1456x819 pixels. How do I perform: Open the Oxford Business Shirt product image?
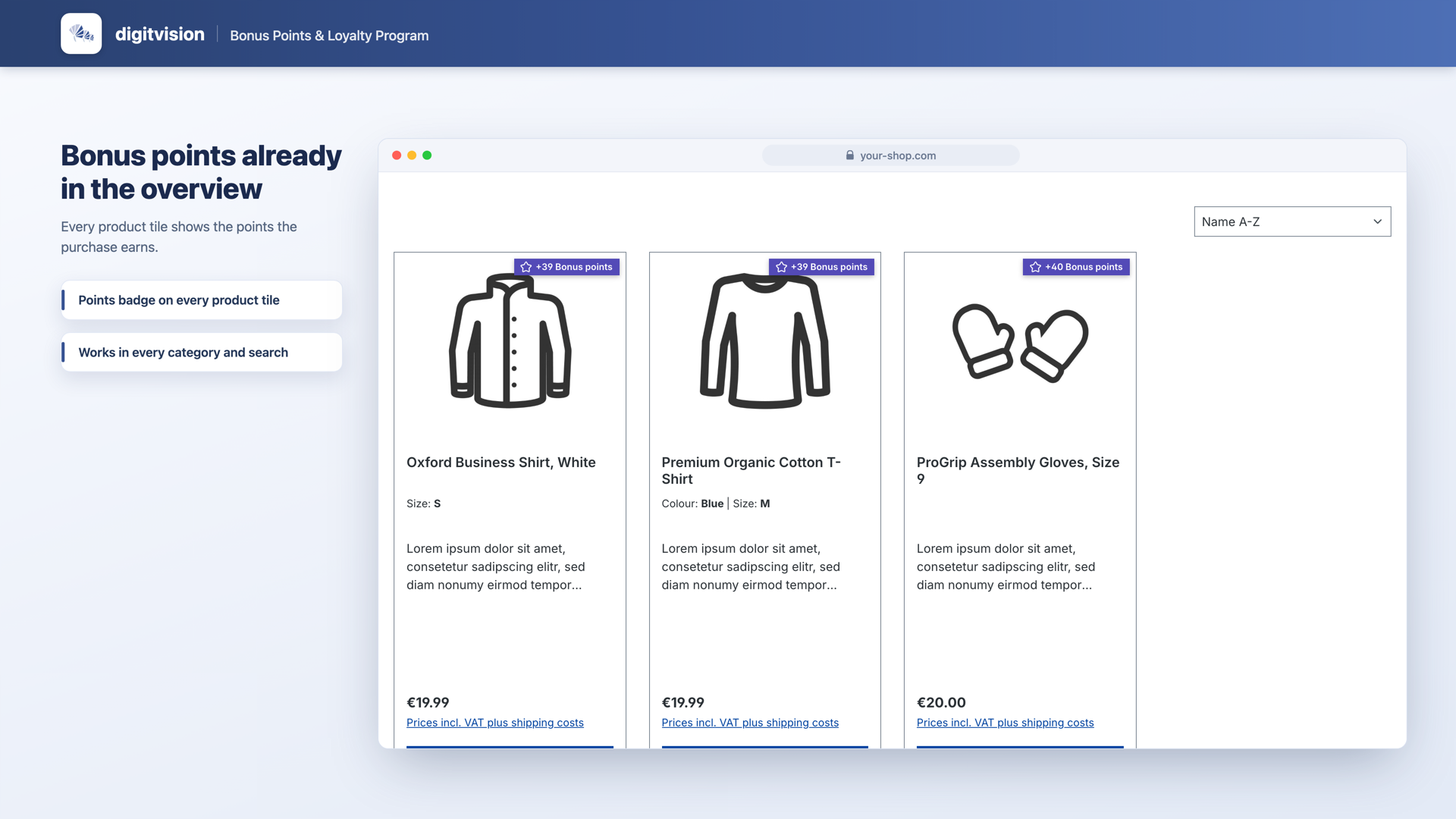510,341
